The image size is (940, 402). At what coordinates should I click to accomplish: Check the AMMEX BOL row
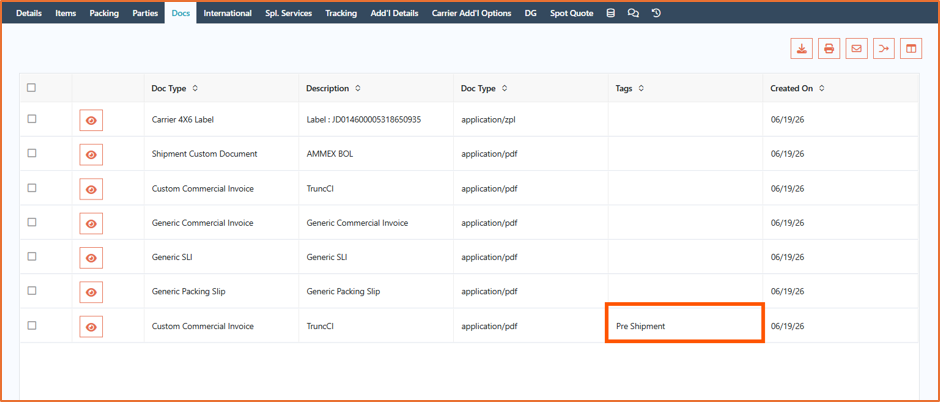[32, 153]
